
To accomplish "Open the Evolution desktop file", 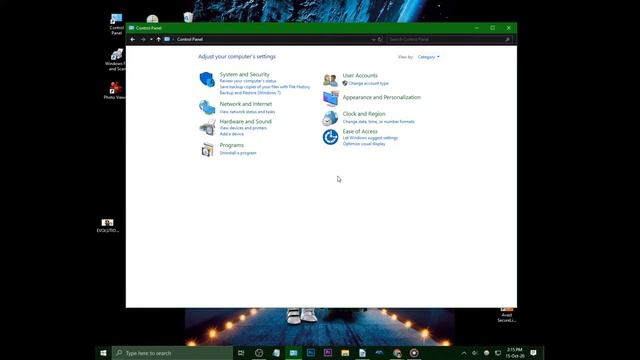I will point(108,225).
